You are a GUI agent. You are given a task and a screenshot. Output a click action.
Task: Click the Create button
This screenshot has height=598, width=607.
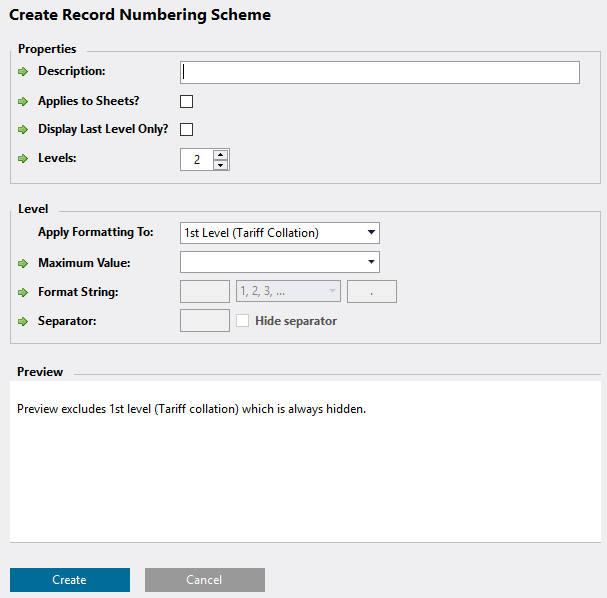[70, 580]
